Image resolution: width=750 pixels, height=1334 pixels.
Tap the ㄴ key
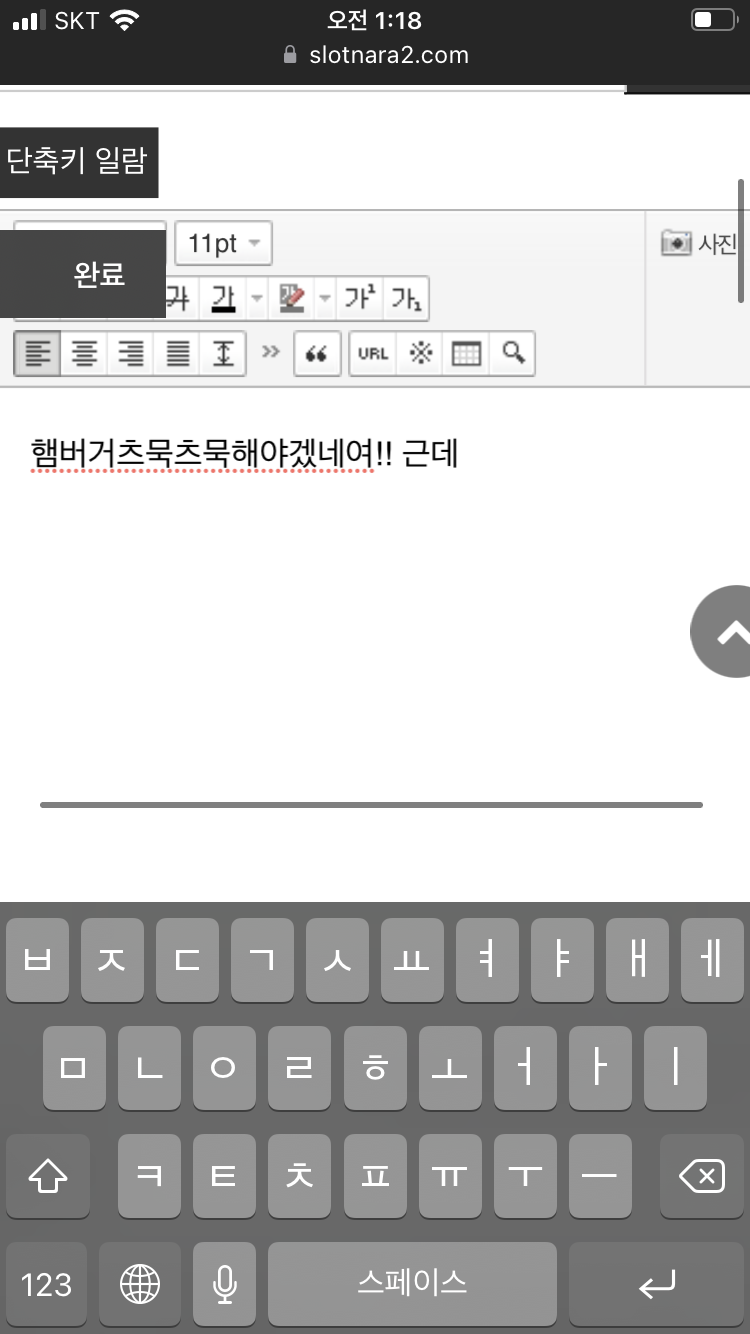(150, 1068)
